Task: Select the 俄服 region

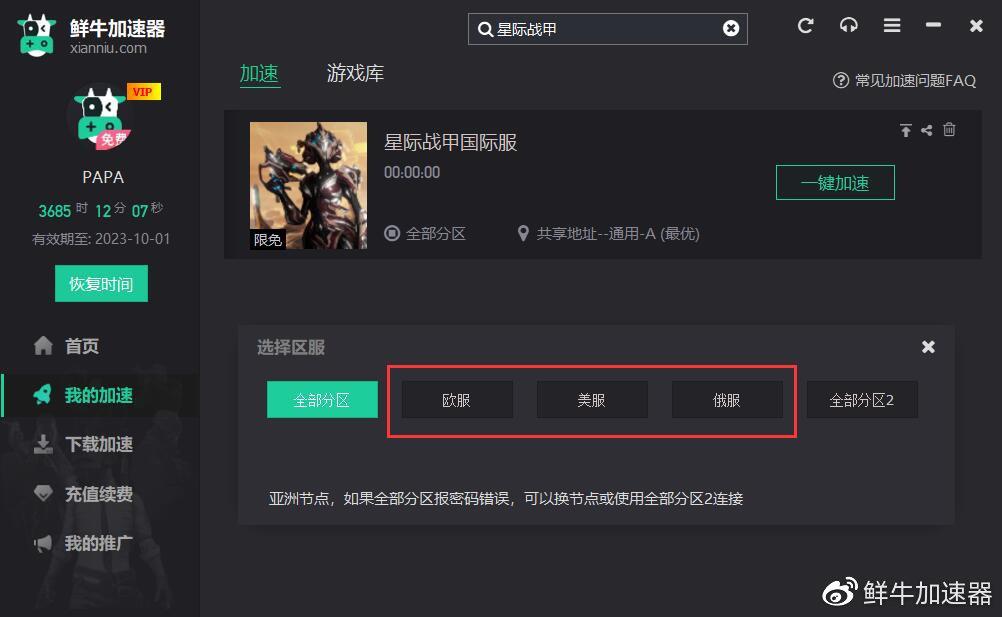Action: [727, 400]
